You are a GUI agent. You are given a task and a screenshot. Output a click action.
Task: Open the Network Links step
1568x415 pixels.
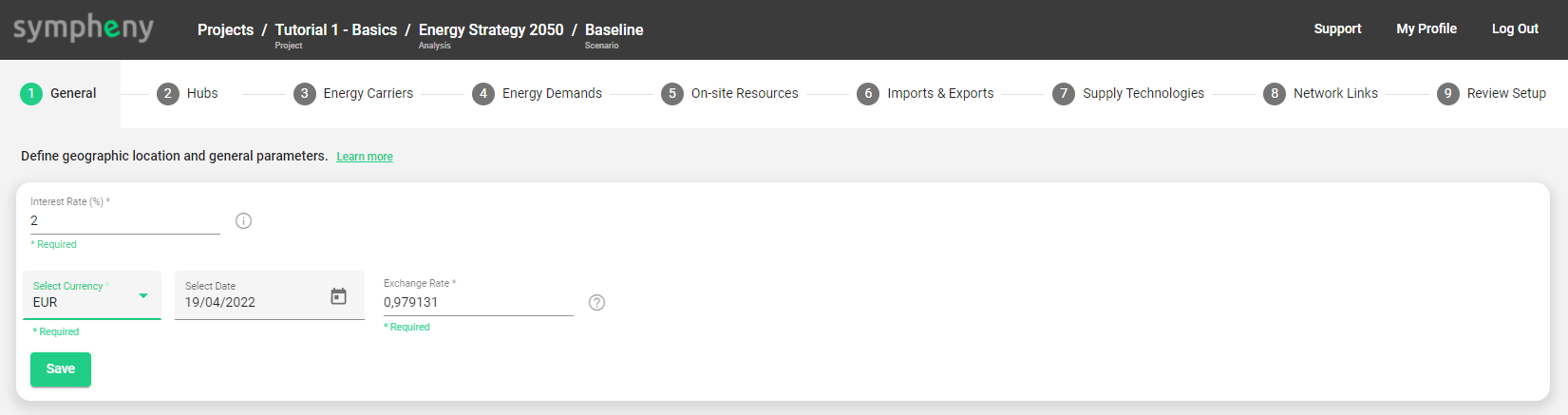[1334, 93]
